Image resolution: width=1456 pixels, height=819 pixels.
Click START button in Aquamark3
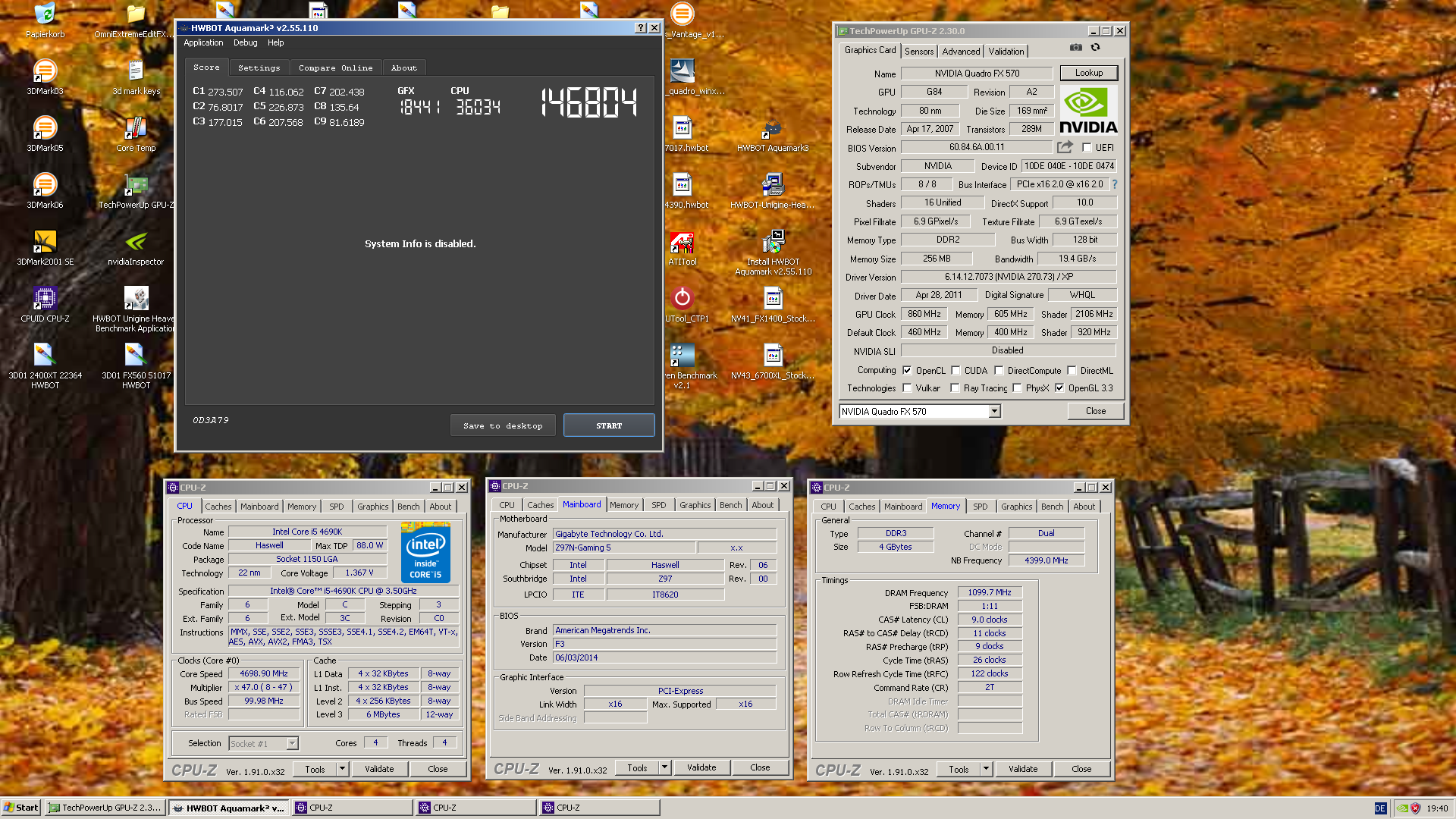pyautogui.click(x=609, y=425)
